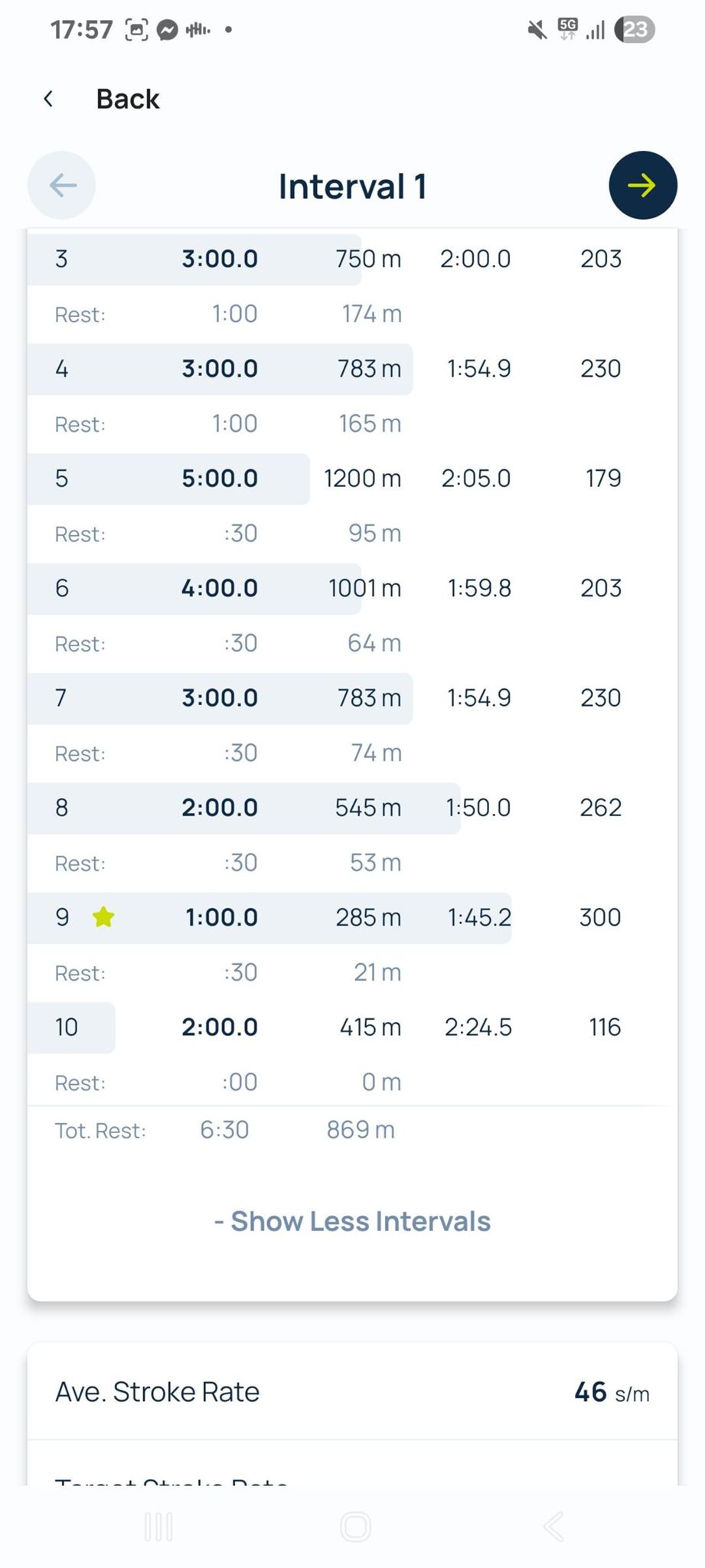Image resolution: width=705 pixels, height=1568 pixels.
Task: Tap interval 3 pace bar 2:00.0
Action: click(x=475, y=259)
